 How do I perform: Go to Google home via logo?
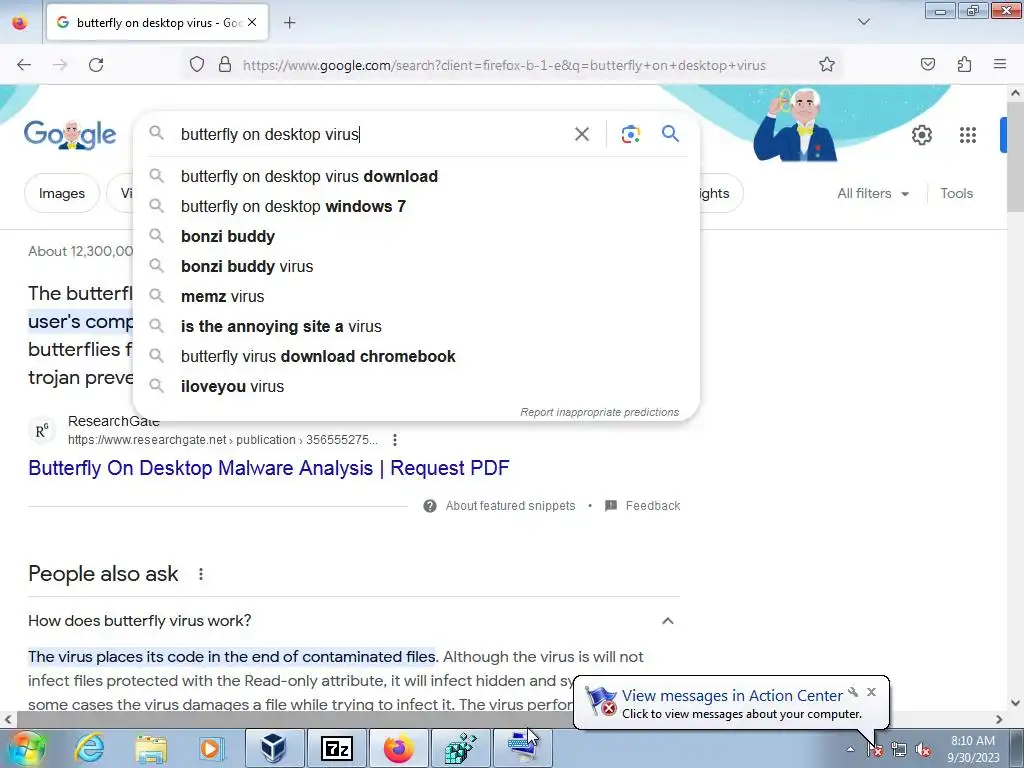[x=70, y=135]
